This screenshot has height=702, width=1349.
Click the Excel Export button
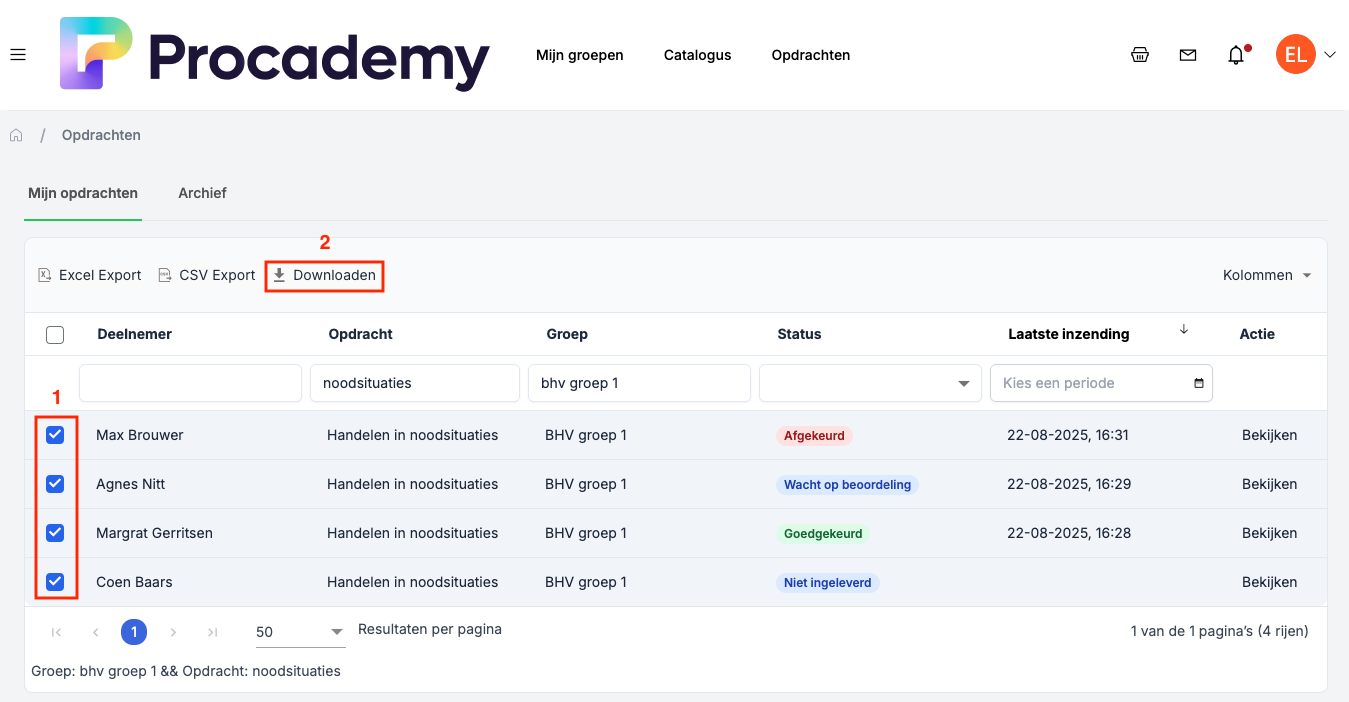click(90, 275)
